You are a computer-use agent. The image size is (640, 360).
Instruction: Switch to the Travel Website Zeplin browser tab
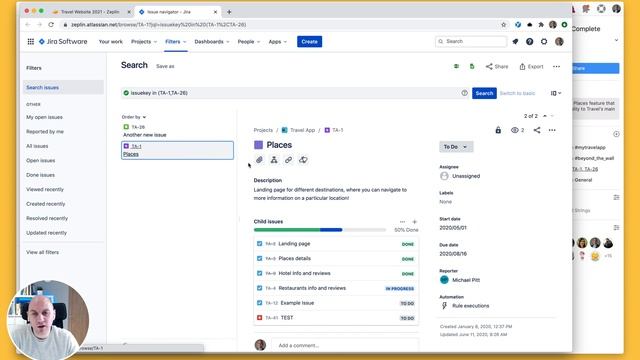coord(90,12)
